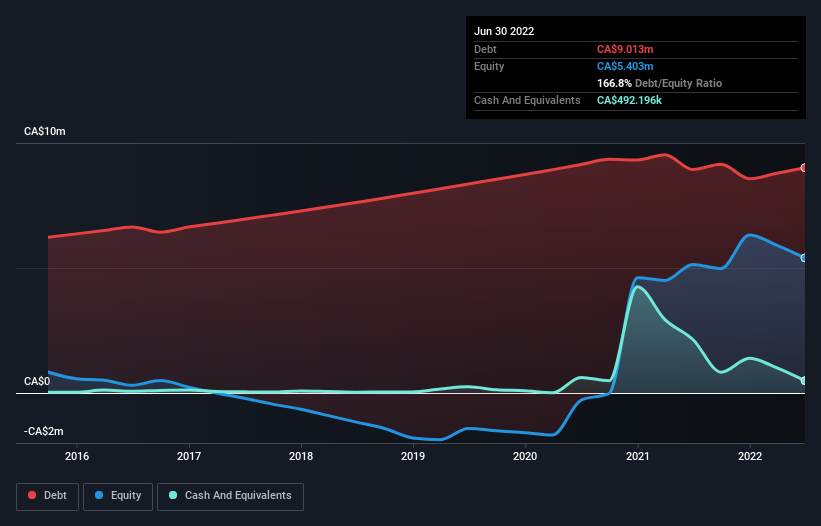Image resolution: width=821 pixels, height=526 pixels.
Task: Click Cash And Equivalents label in tooltip
Action: coord(527,100)
